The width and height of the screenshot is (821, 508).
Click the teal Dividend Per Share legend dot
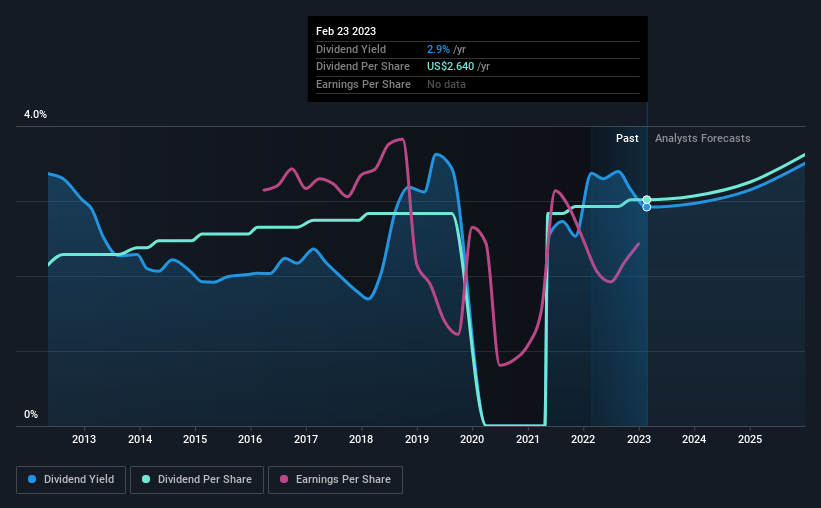click(146, 479)
